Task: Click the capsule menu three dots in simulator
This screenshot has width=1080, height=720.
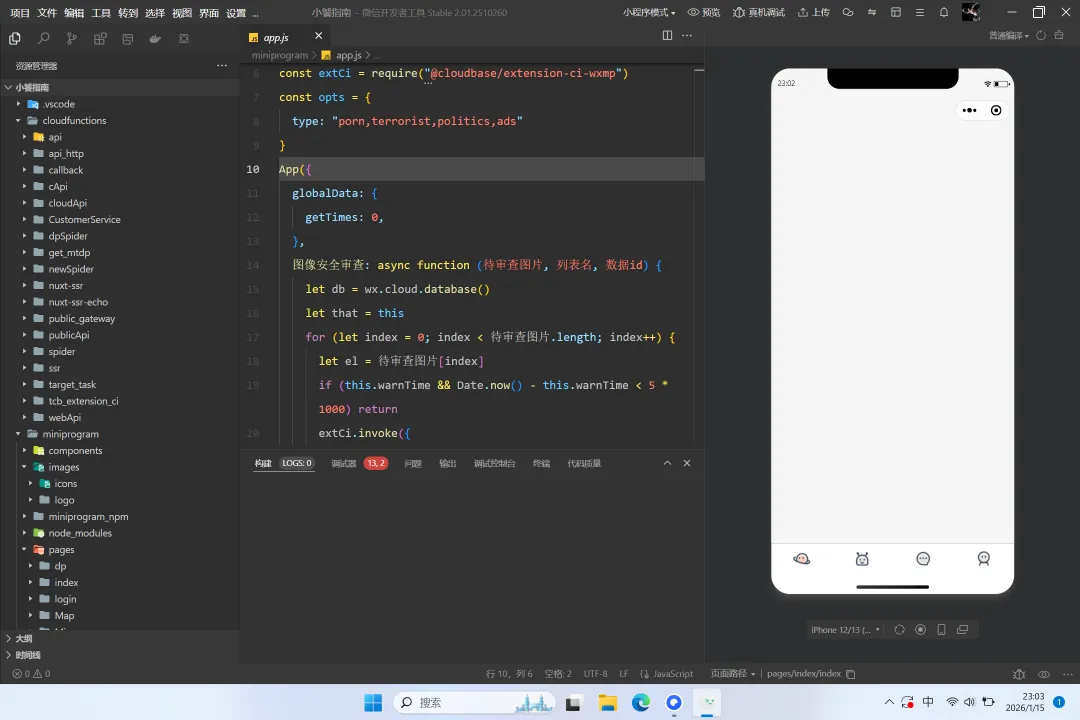Action: 969,110
